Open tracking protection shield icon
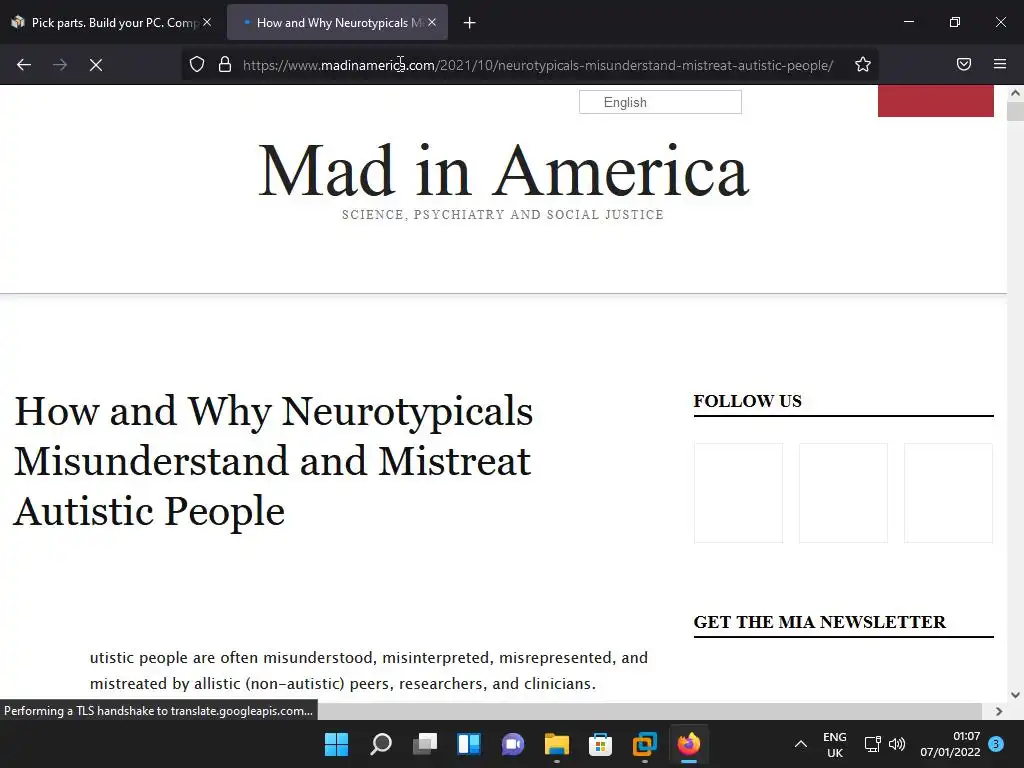This screenshot has height=768, width=1024. pyautogui.click(x=197, y=65)
